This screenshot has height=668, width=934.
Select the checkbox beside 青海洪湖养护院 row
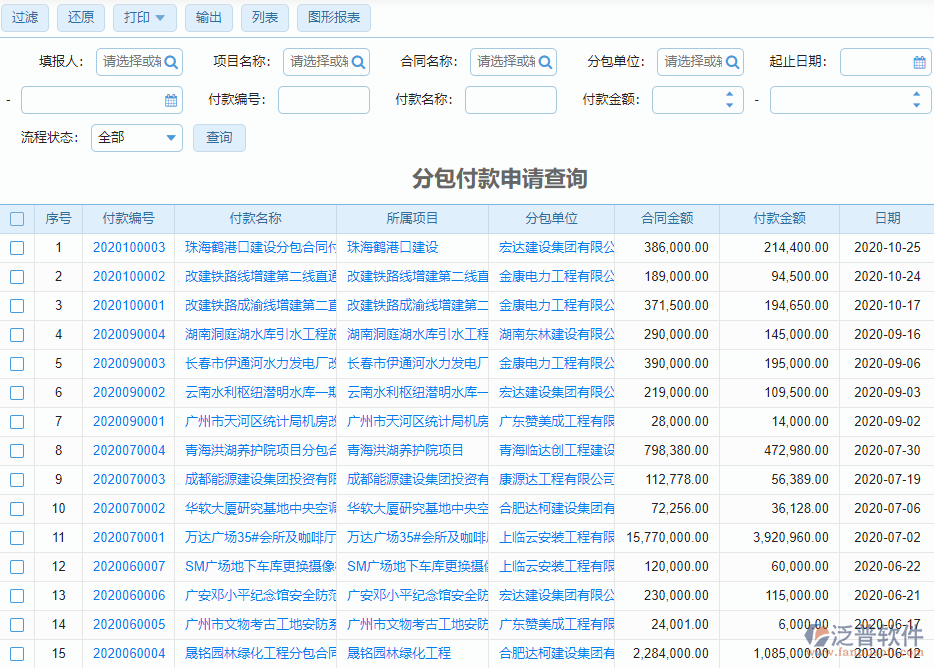click(16, 450)
